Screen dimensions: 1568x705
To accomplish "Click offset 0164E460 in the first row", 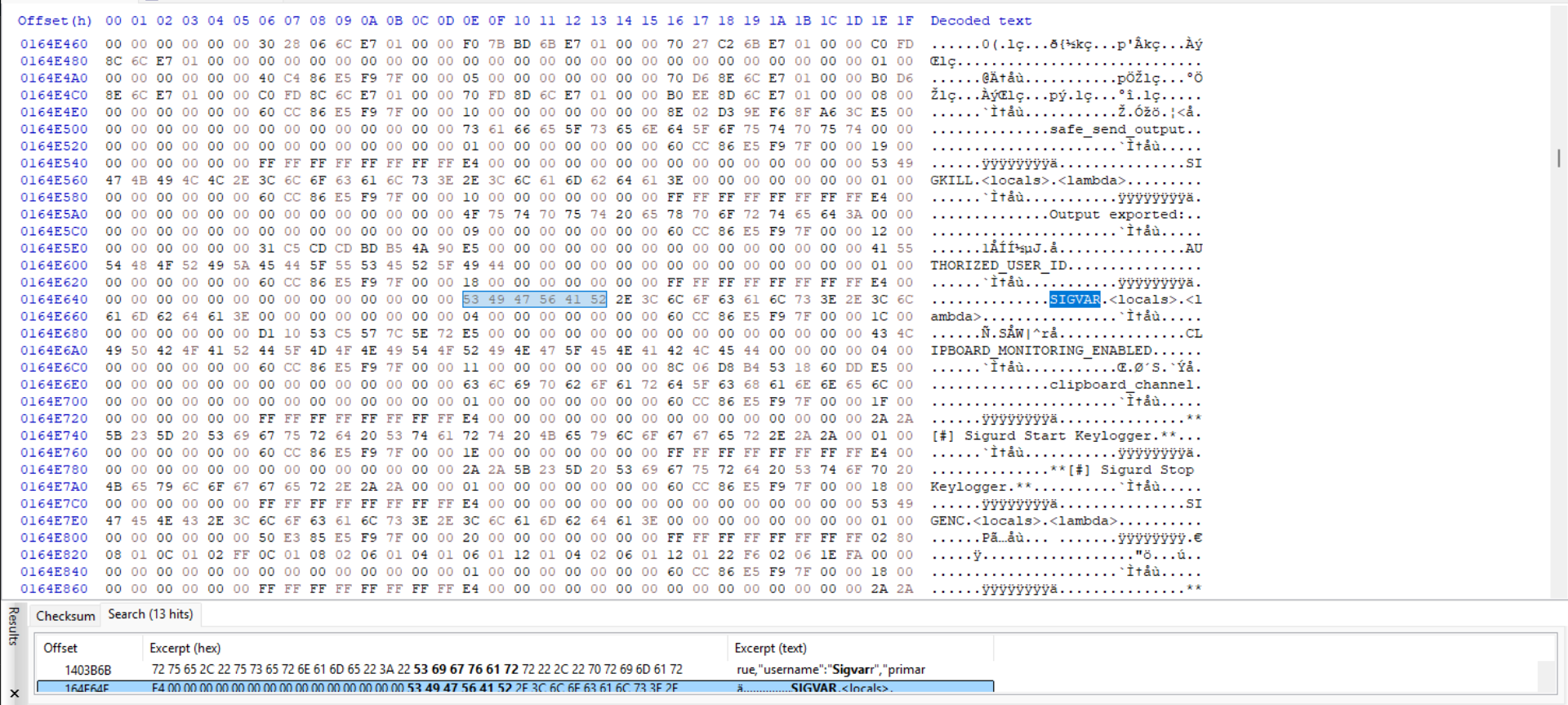I will click(x=54, y=44).
